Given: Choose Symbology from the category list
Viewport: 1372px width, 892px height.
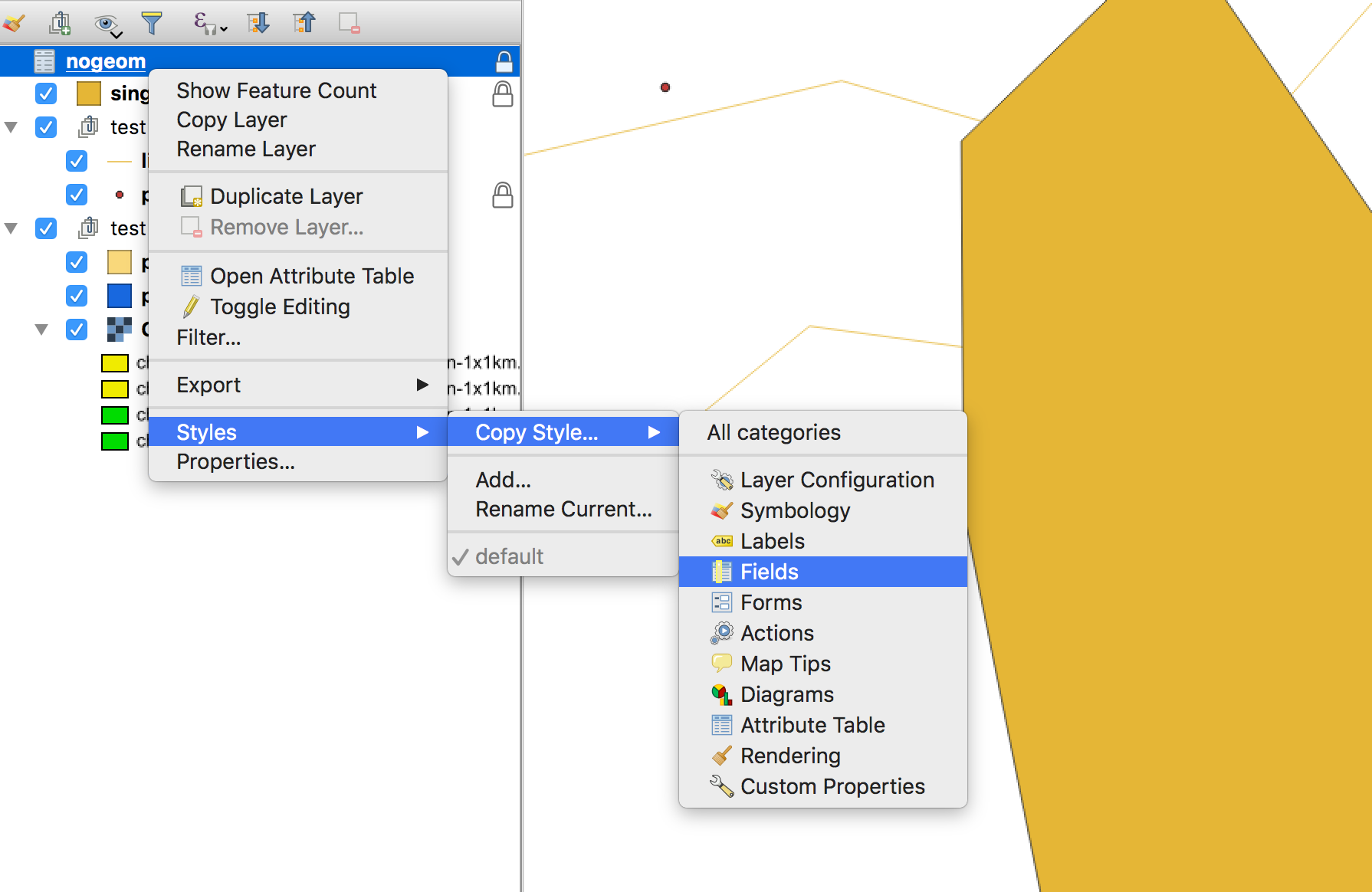Looking at the screenshot, I should (x=795, y=510).
